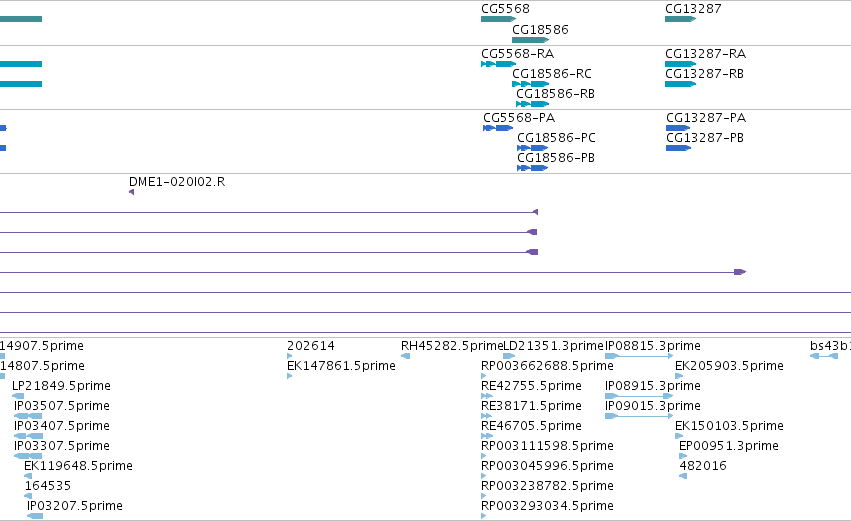Select protein CG13287-PB
The image size is (851, 521).
(705, 138)
